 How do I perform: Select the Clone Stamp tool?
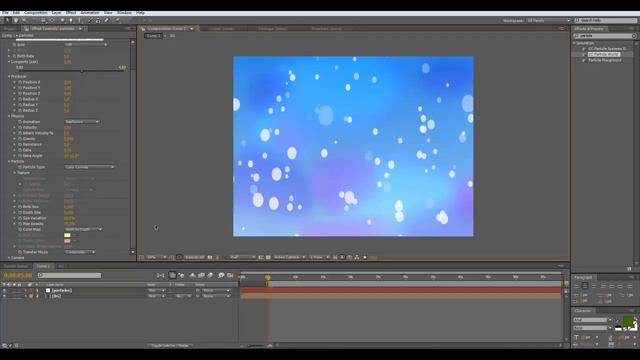point(98,20)
